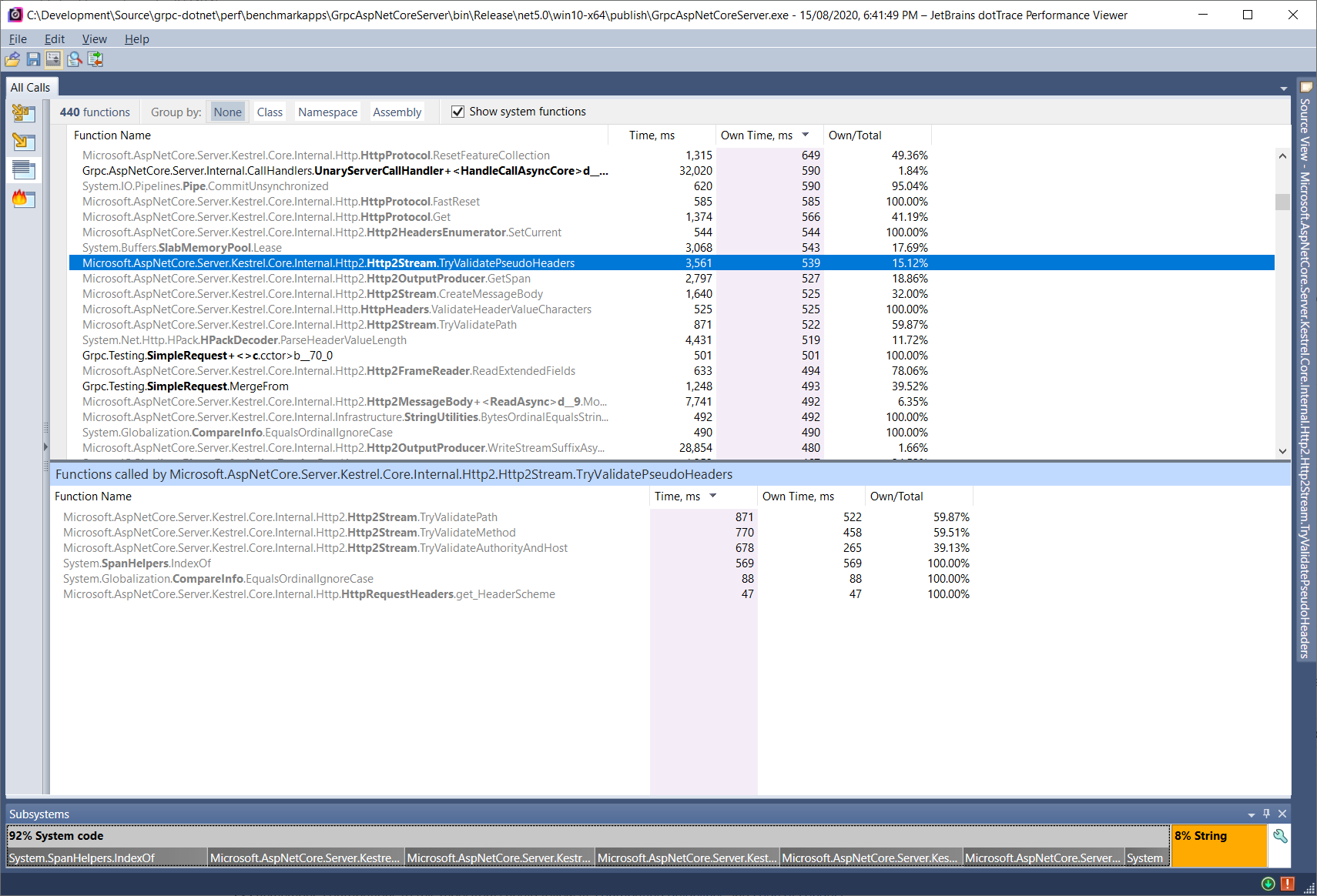Select HttpHeaders.ValidateHeaderValueCharacters row

(x=672, y=309)
